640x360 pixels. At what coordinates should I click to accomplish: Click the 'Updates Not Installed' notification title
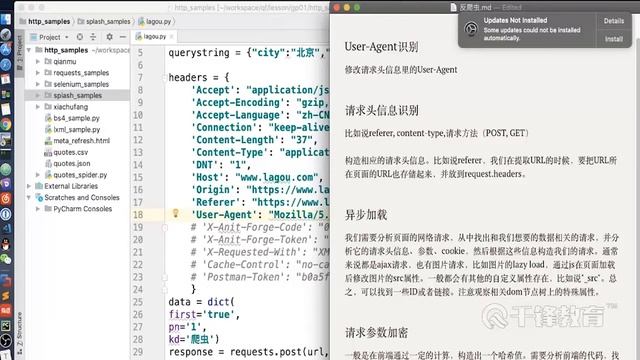pyautogui.click(x=515, y=20)
